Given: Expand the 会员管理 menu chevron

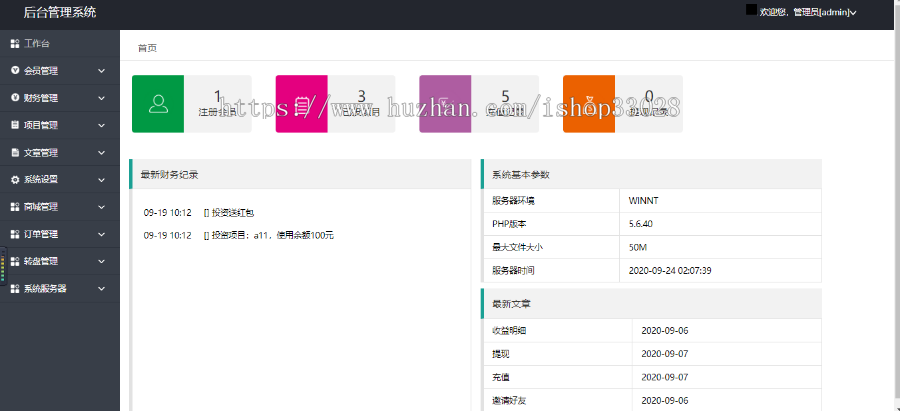Looking at the screenshot, I should (x=102, y=71).
